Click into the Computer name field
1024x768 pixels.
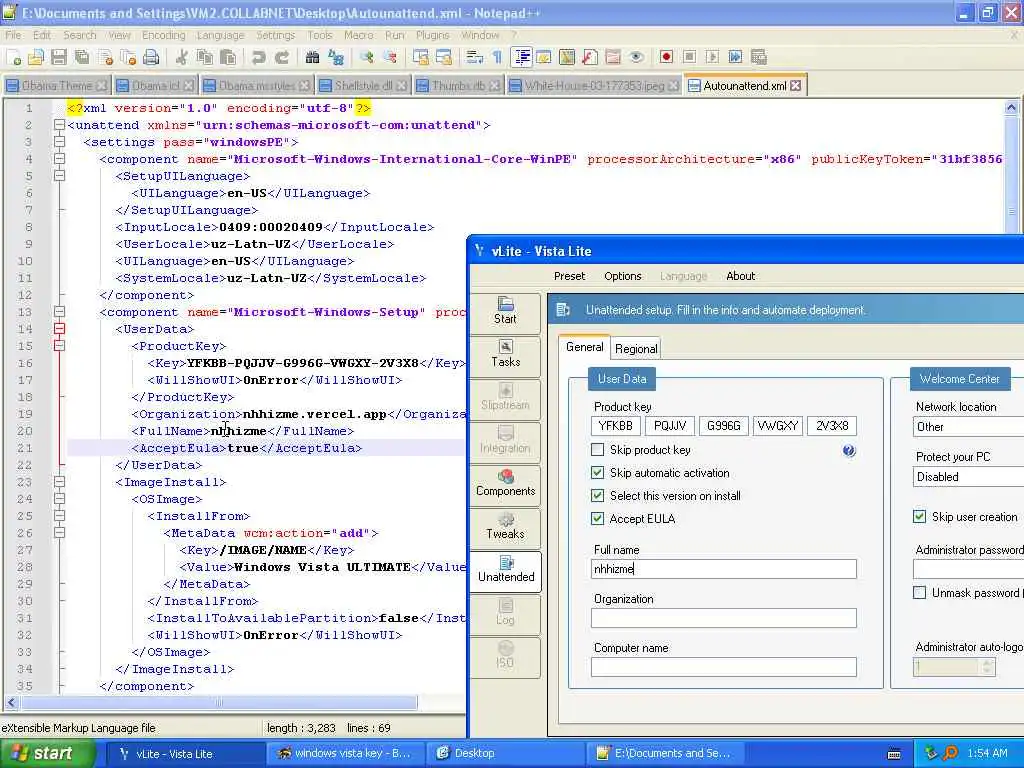click(724, 667)
